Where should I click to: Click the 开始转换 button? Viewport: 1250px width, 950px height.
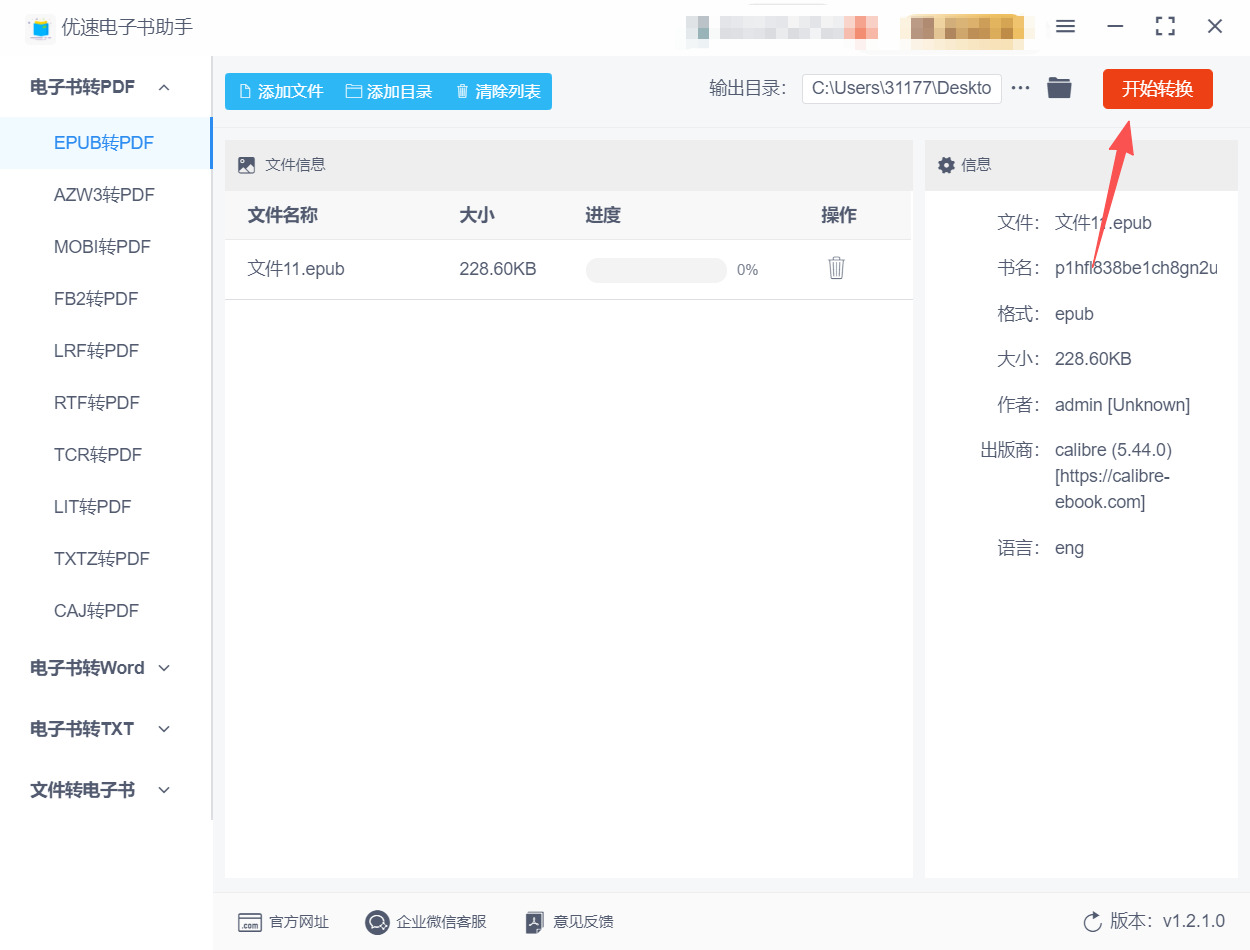[x=1157, y=88]
